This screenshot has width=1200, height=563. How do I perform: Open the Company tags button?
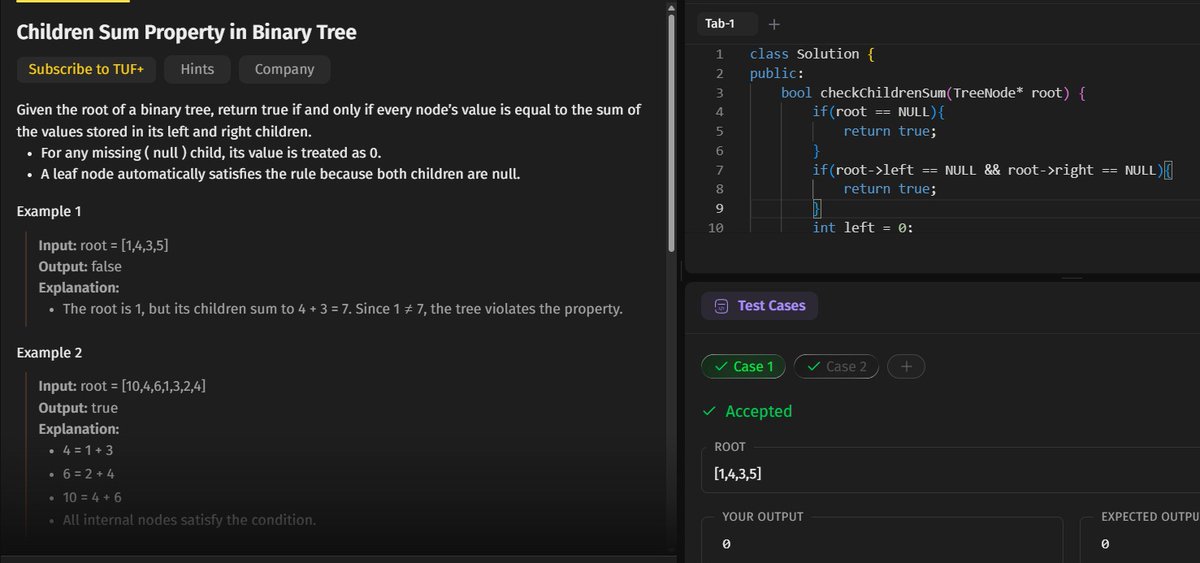pos(285,69)
